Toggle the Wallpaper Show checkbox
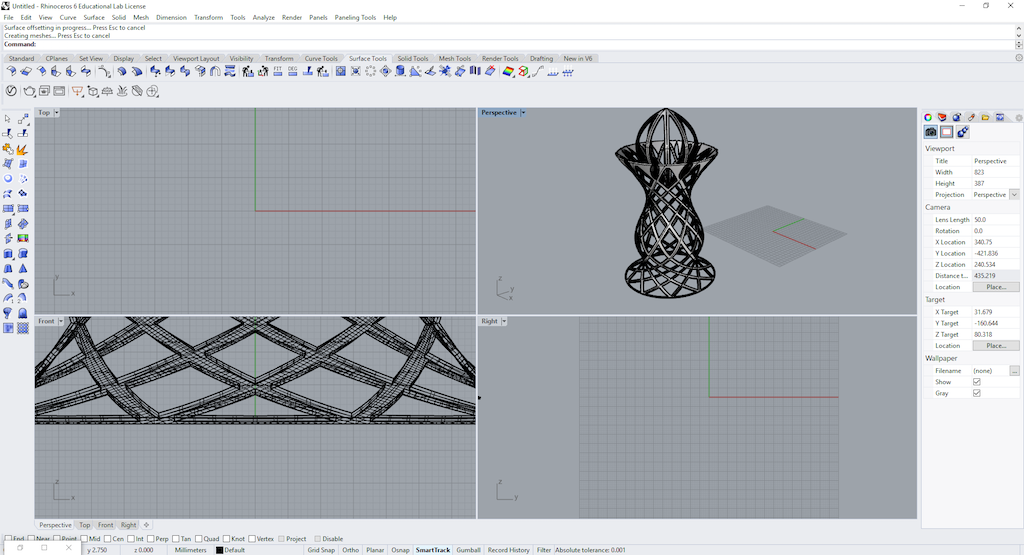The image size is (1024, 555). pyautogui.click(x=977, y=382)
